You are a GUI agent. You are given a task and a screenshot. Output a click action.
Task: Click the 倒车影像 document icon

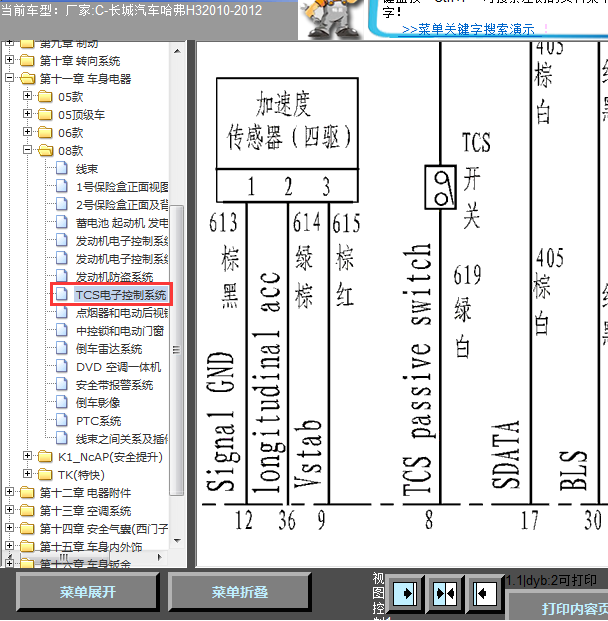click(61, 402)
